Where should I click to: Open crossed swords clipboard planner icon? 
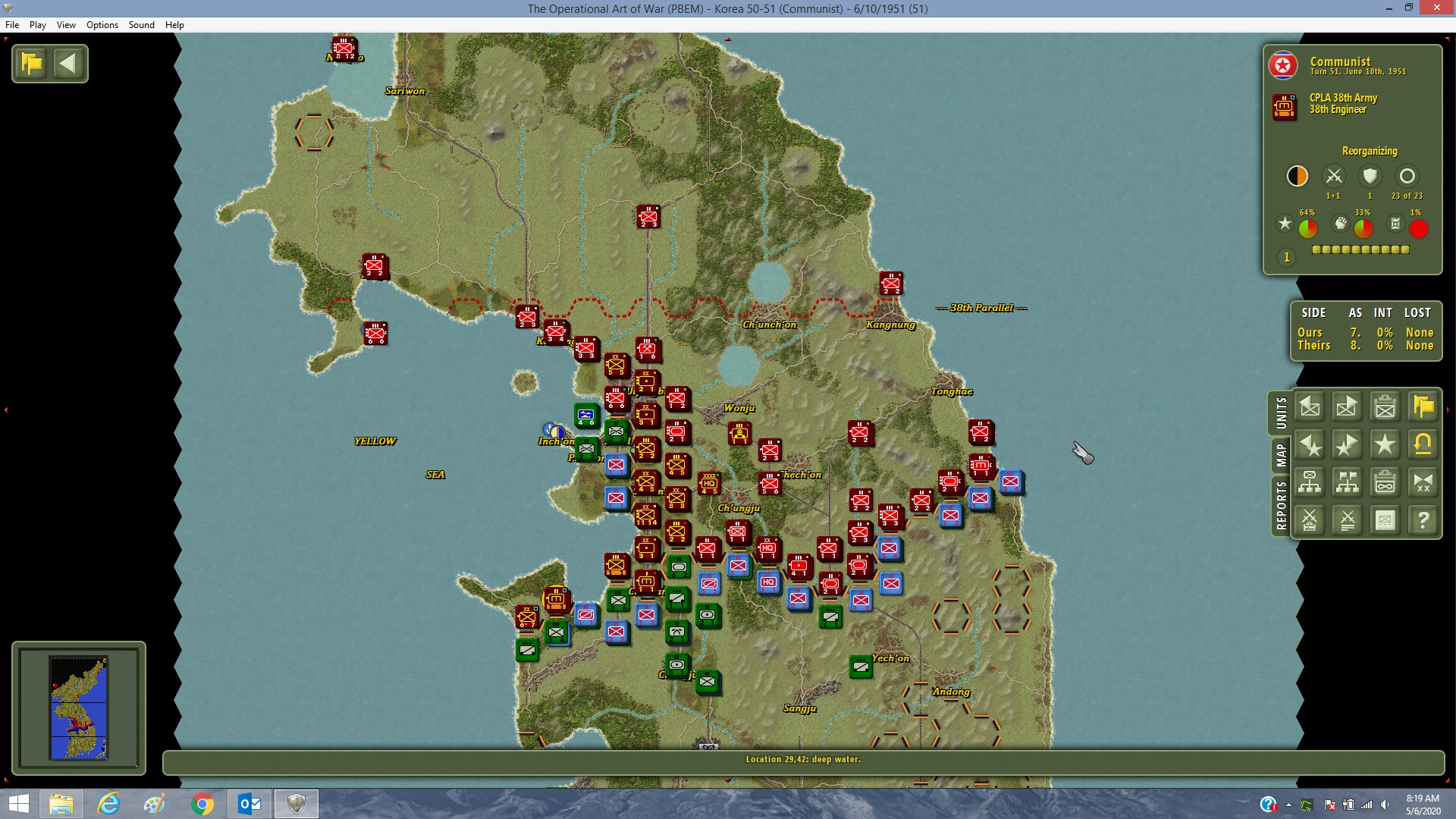click(1310, 520)
